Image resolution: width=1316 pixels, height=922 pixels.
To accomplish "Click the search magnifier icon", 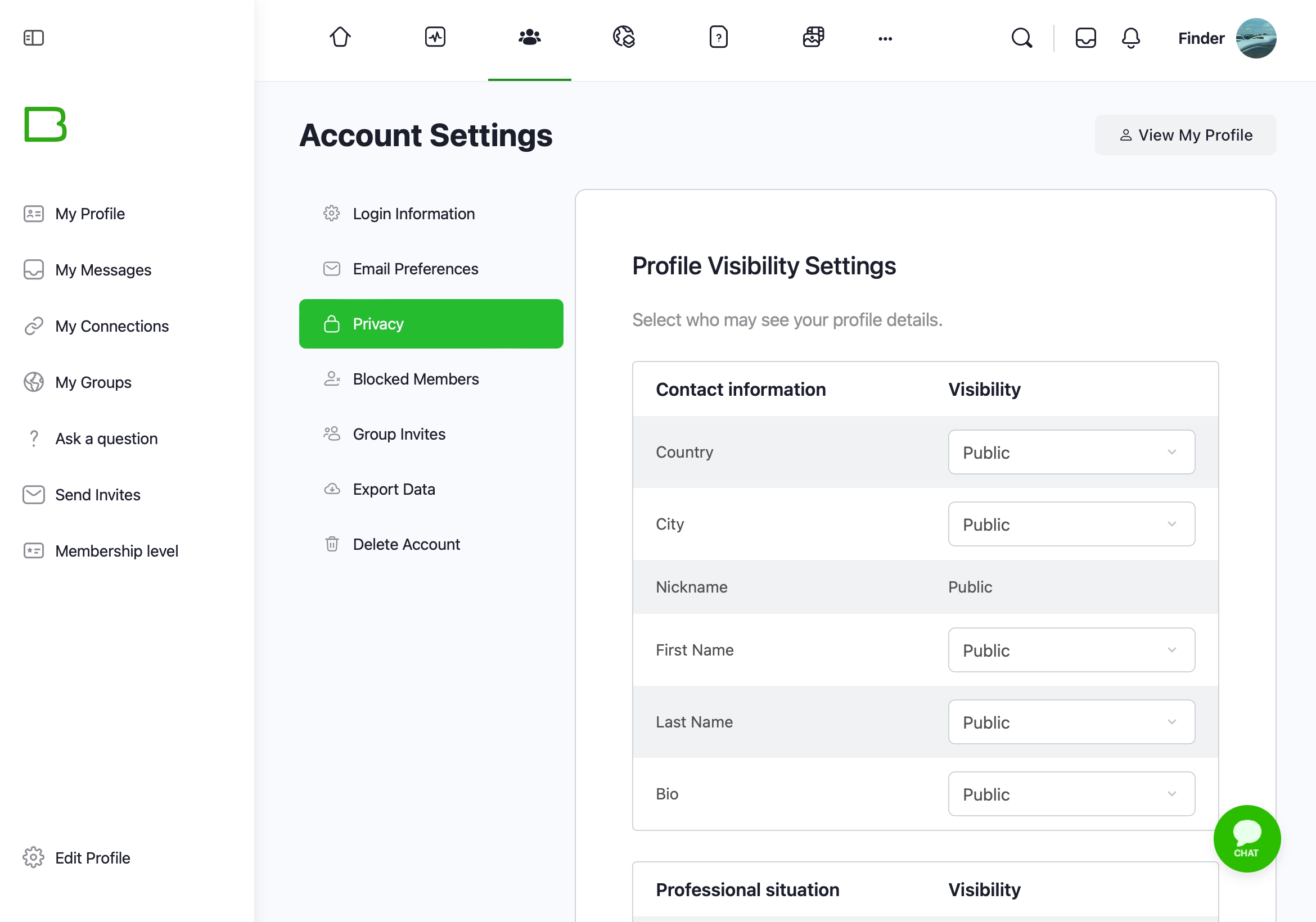I will (1021, 38).
